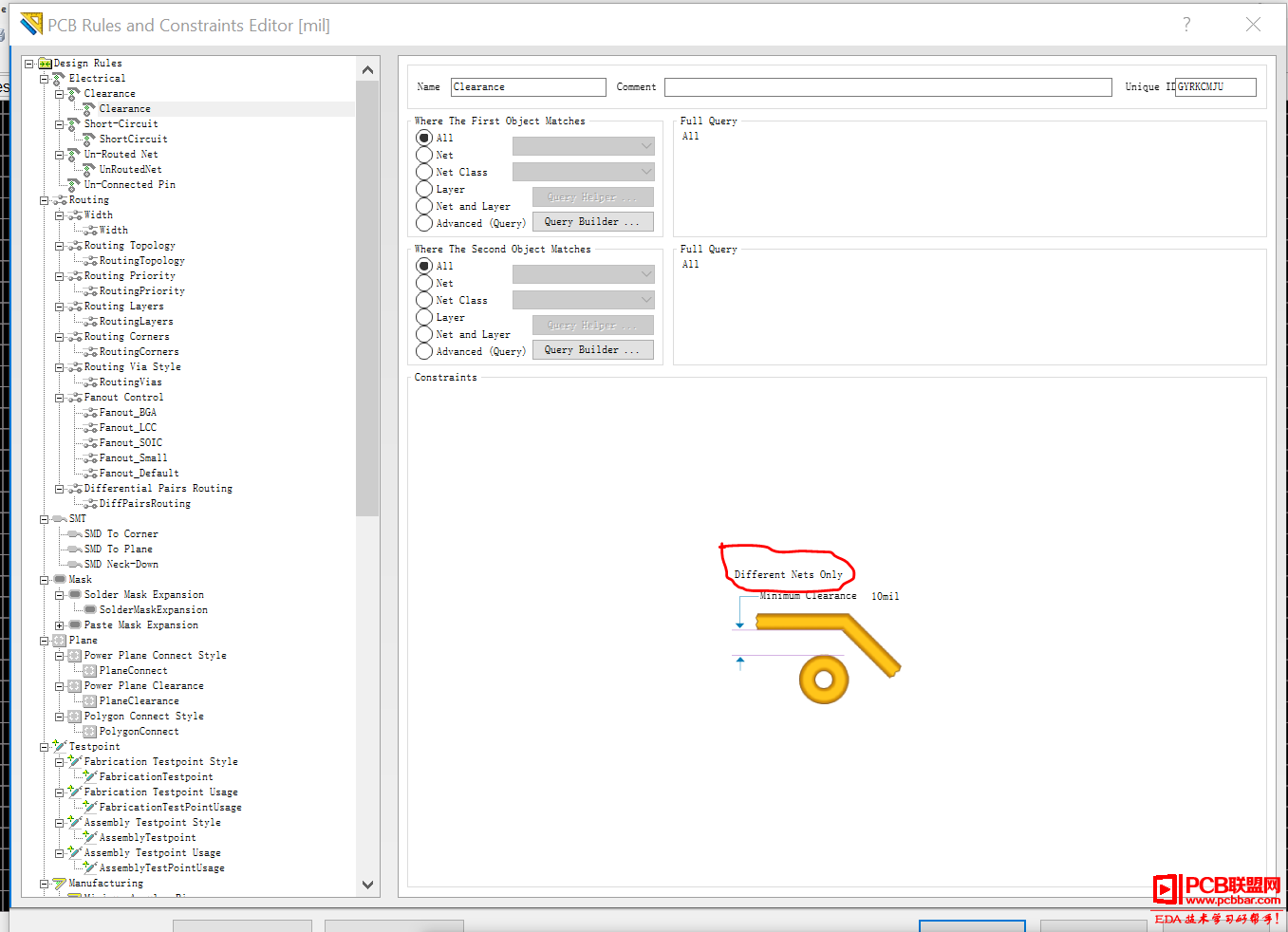
Task: Click the Mask category icon
Action: pos(60,579)
